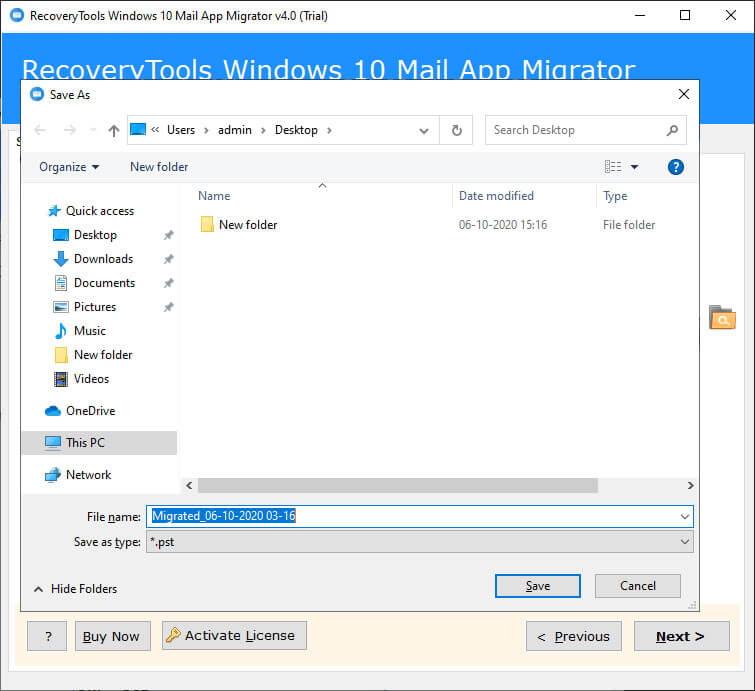This screenshot has width=755, height=691.
Task: Click the horizontal scrollbar left arrow
Action: pyautogui.click(x=189, y=485)
